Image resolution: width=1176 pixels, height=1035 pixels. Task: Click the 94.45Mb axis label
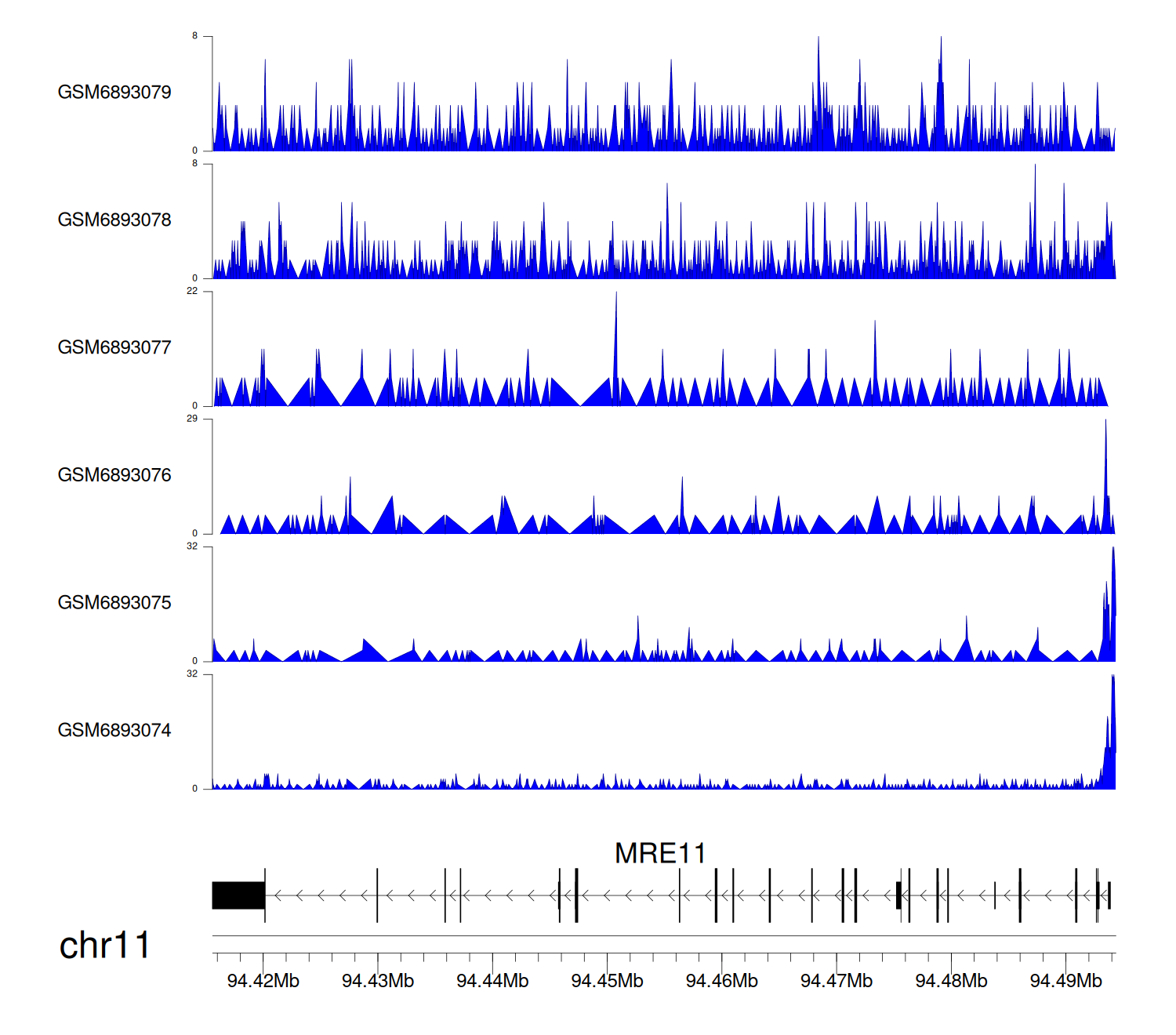pyautogui.click(x=607, y=981)
